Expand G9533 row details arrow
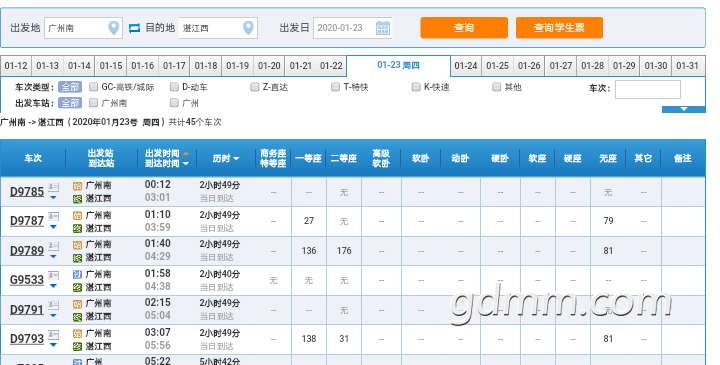The image size is (720, 365). click(x=53, y=286)
